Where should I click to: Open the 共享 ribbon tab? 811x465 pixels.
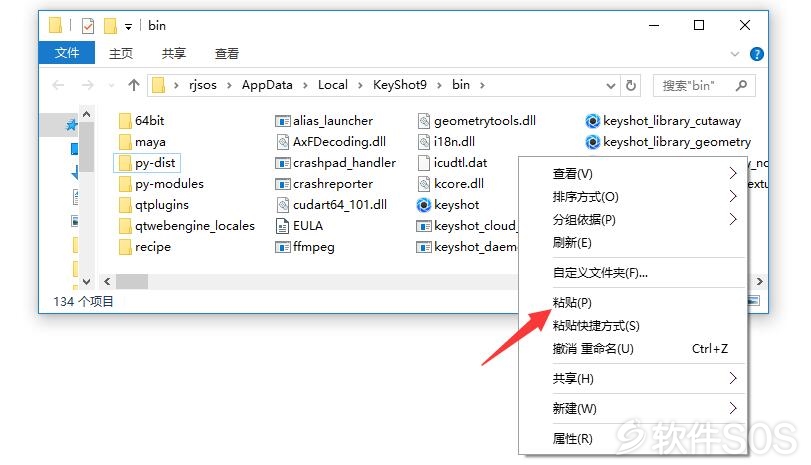[x=174, y=53]
